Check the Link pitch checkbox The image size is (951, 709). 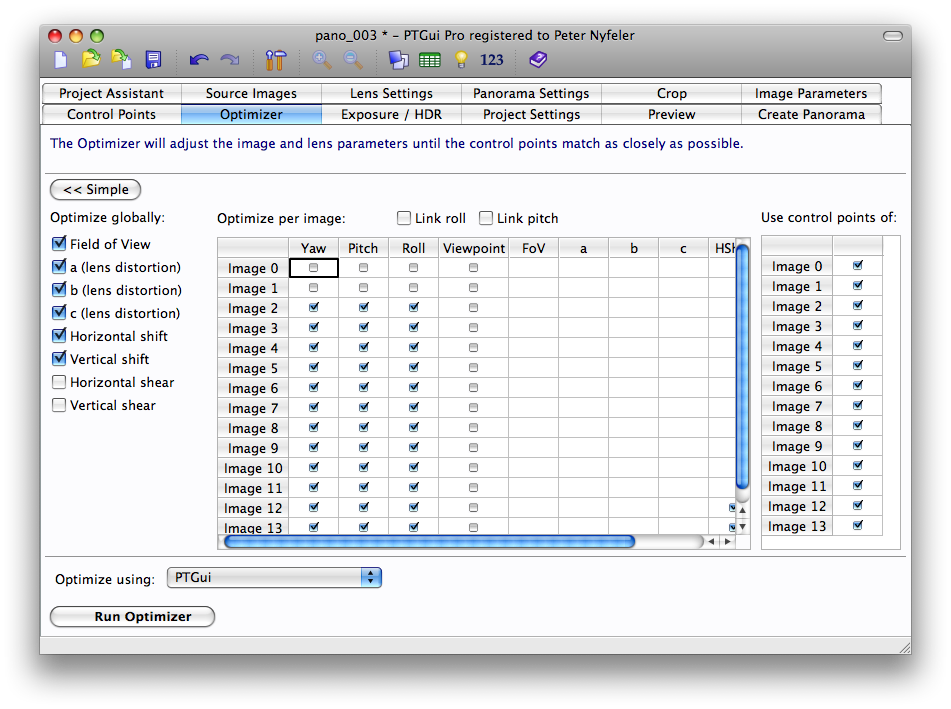coord(486,218)
